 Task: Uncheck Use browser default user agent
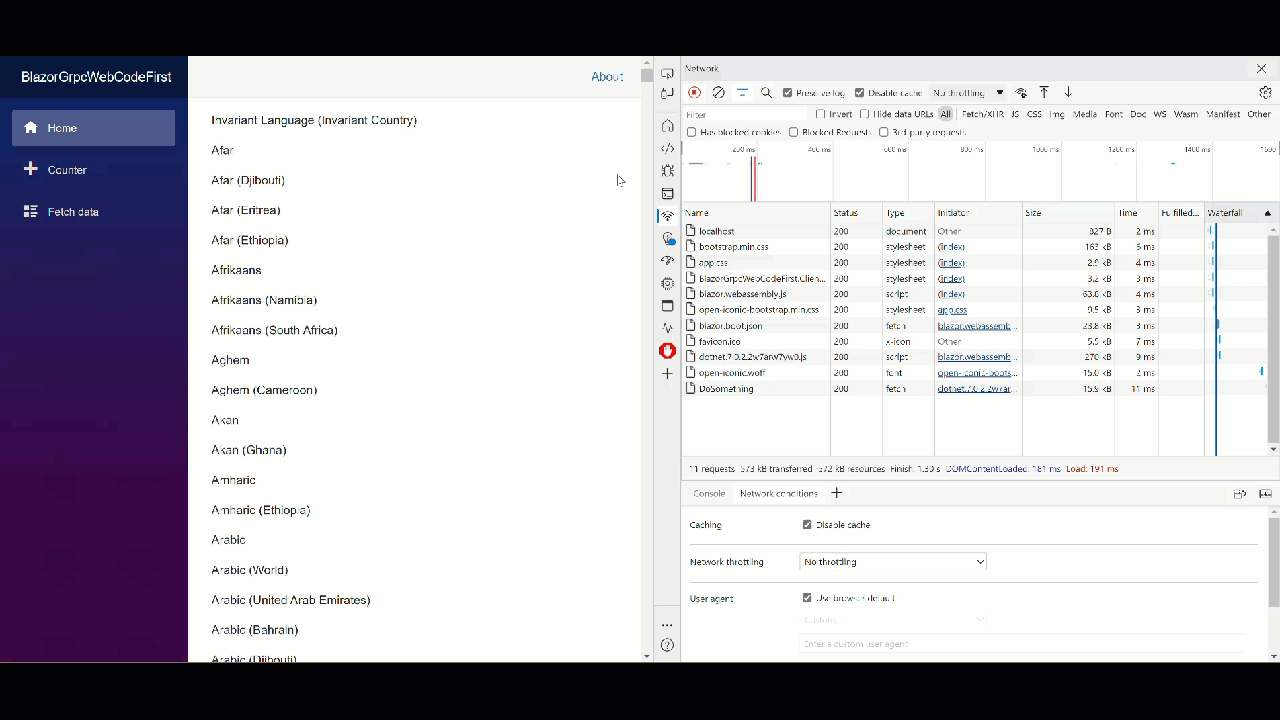coord(807,598)
